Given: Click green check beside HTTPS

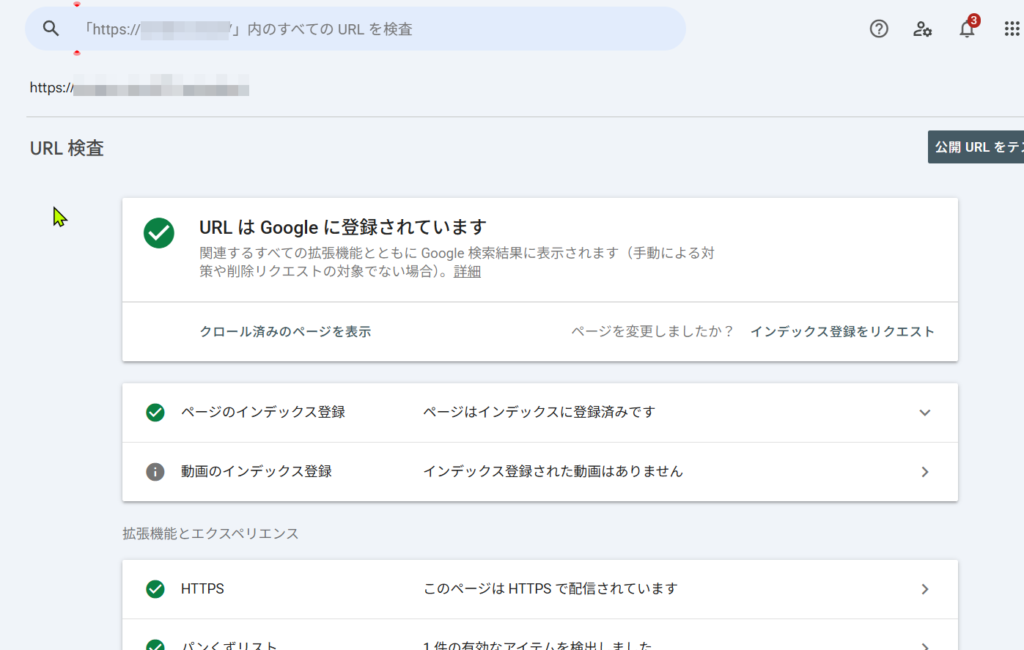Looking at the screenshot, I should tap(155, 589).
